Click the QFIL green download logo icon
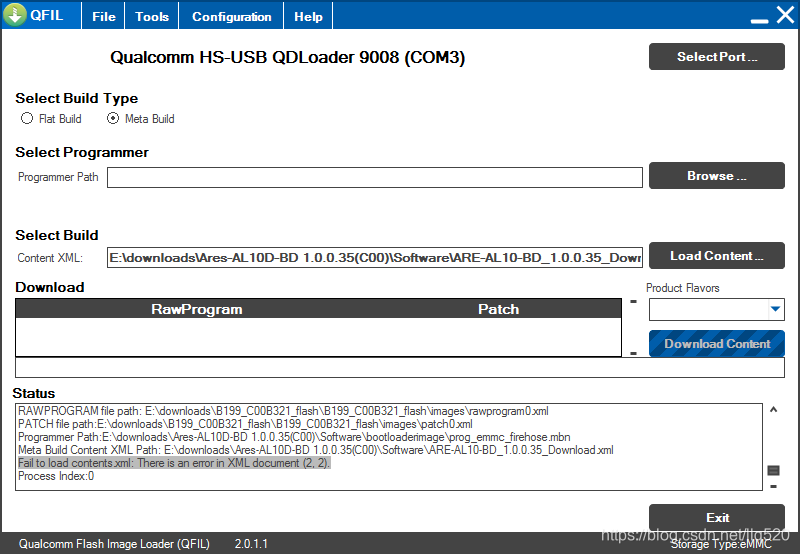This screenshot has width=800, height=554. 15,15
